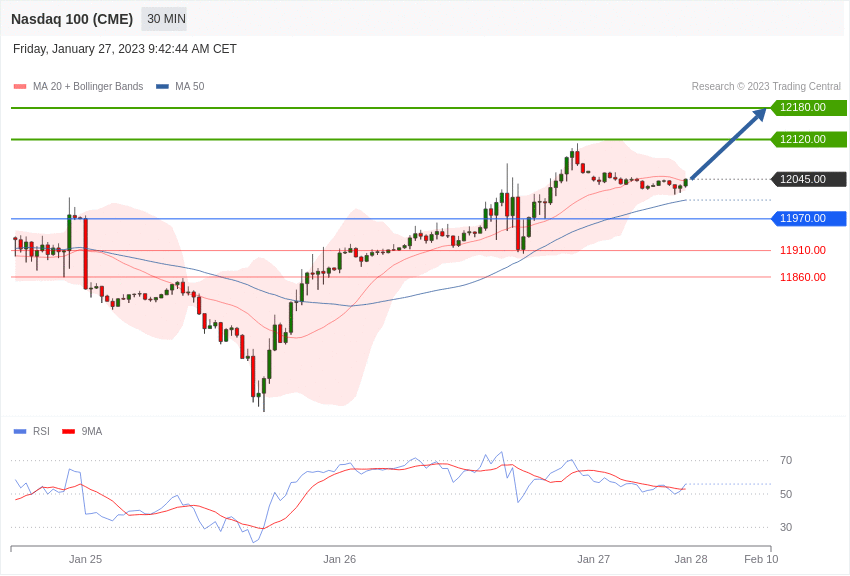Click the 30 MIN timeframe button
Viewport: 850px width, 576px height.
pyautogui.click(x=166, y=19)
